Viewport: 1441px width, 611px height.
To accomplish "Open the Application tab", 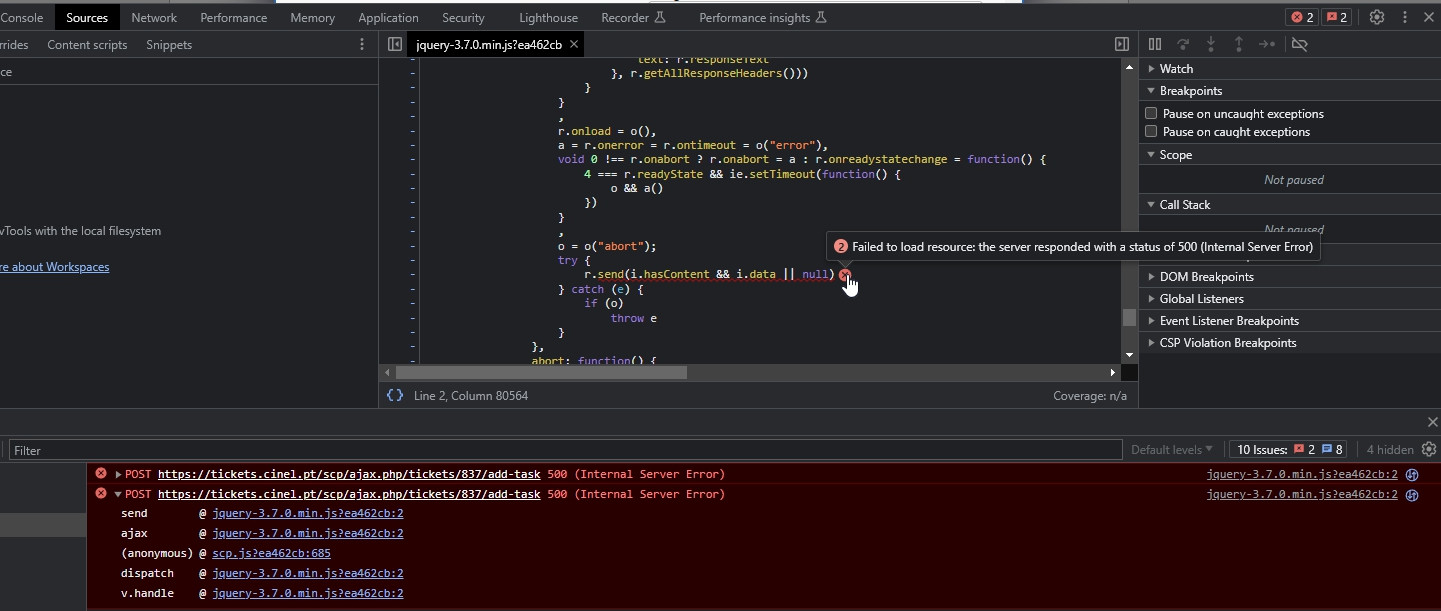I will click(388, 17).
